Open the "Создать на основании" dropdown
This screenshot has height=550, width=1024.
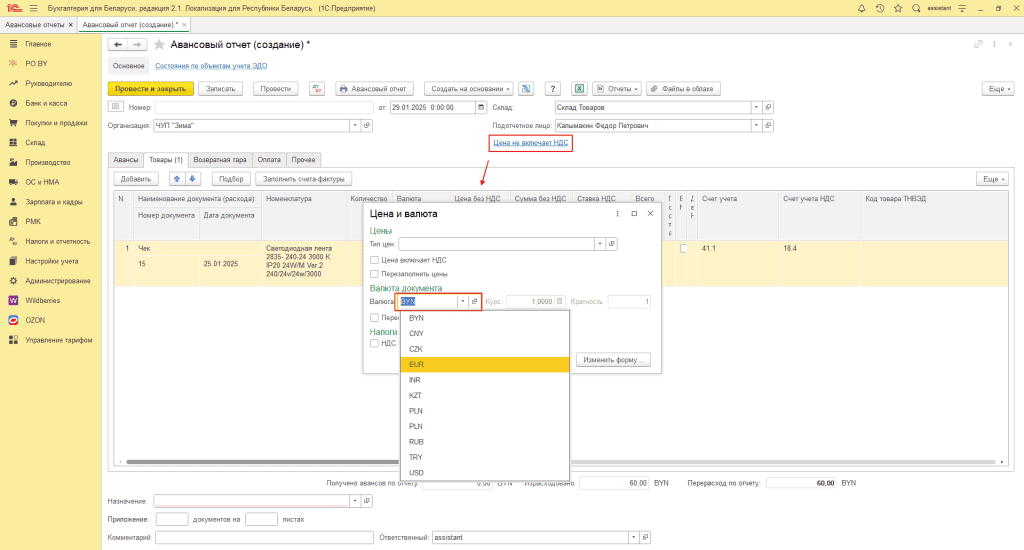coord(468,89)
